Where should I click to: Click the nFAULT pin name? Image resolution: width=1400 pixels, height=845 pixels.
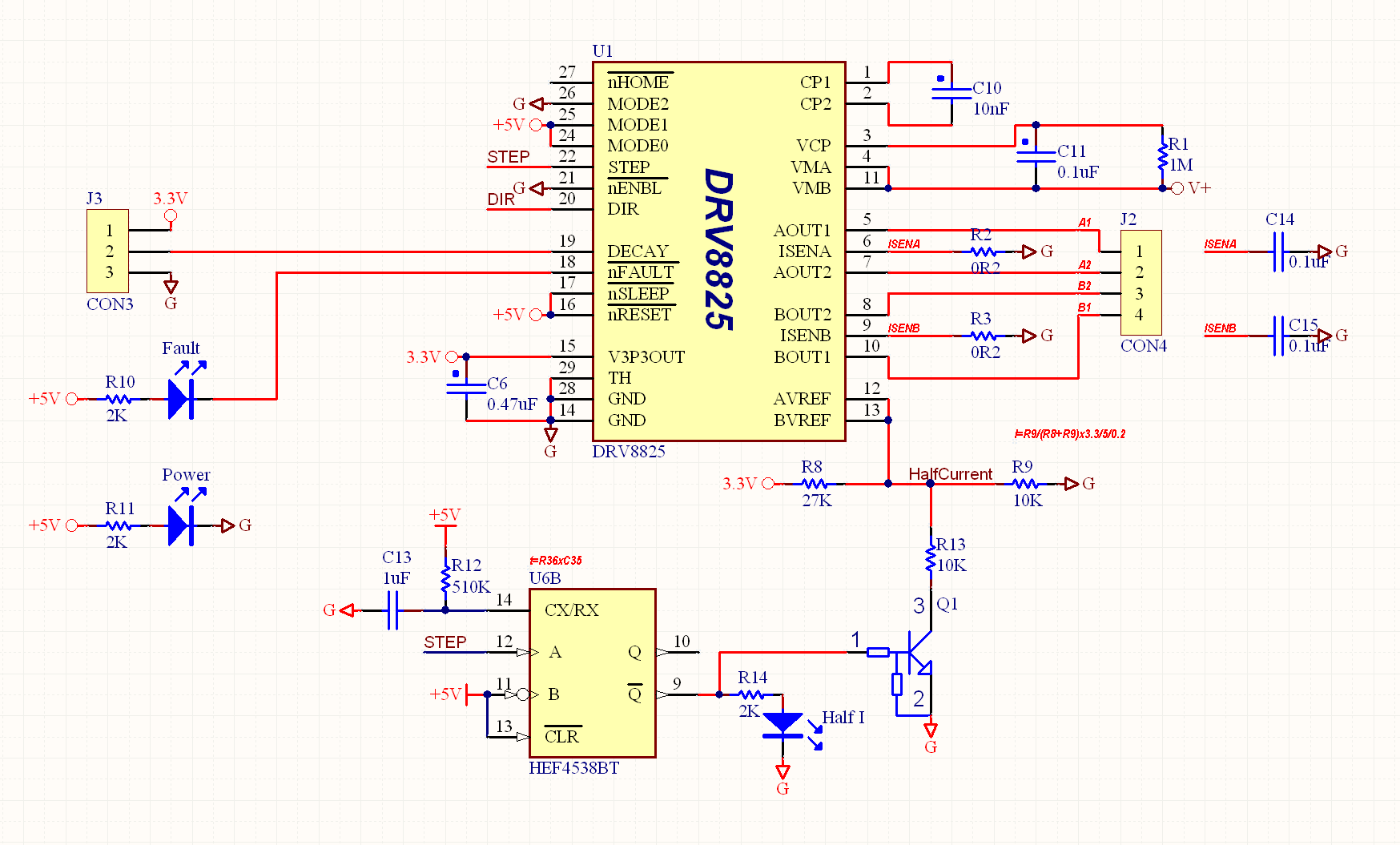pyautogui.click(x=641, y=272)
